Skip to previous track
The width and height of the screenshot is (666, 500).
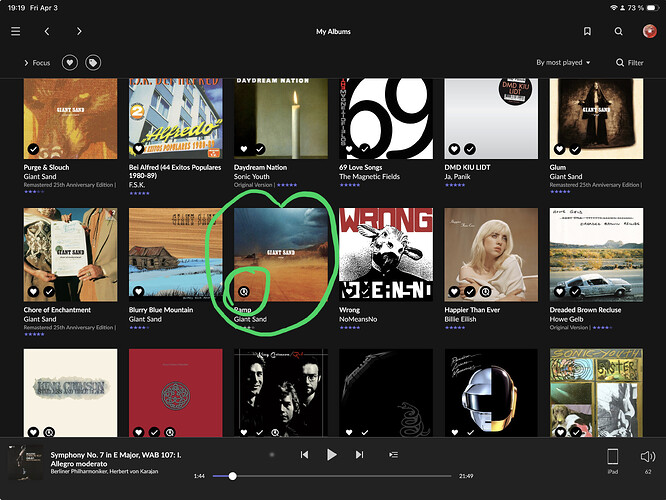(304, 455)
